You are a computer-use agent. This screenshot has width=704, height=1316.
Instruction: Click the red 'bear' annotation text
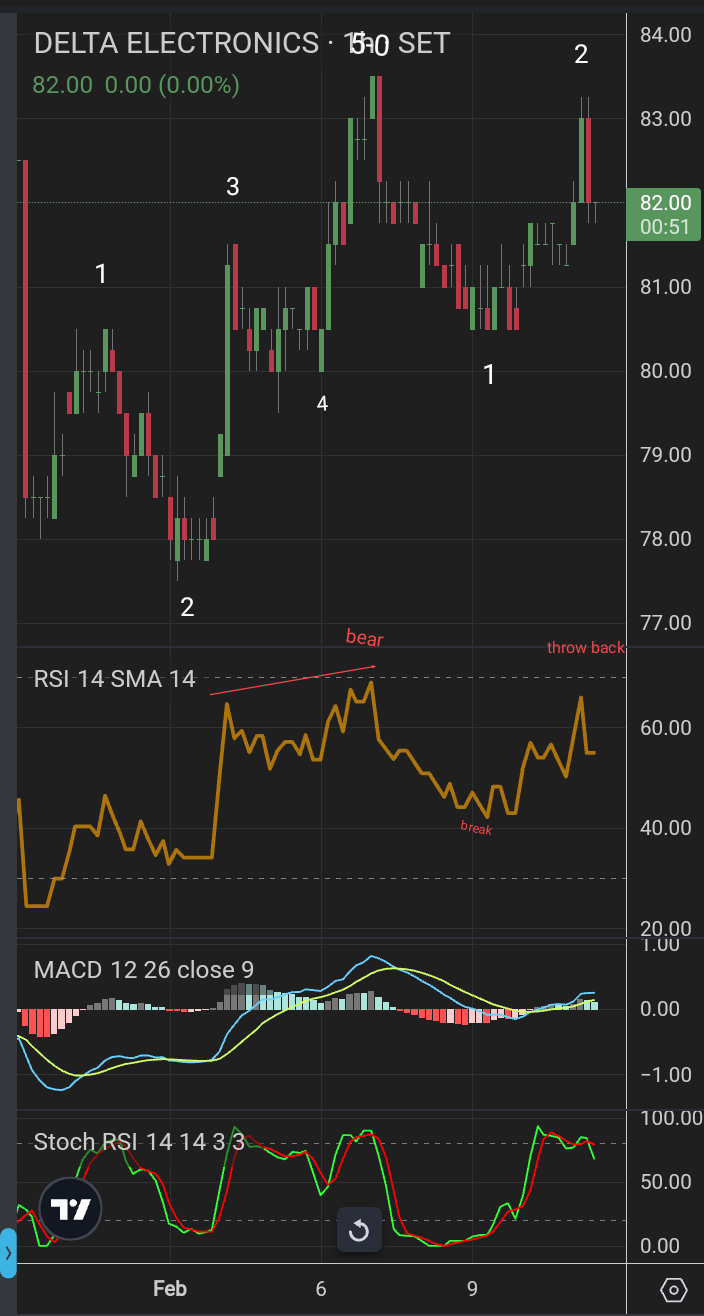click(x=364, y=637)
